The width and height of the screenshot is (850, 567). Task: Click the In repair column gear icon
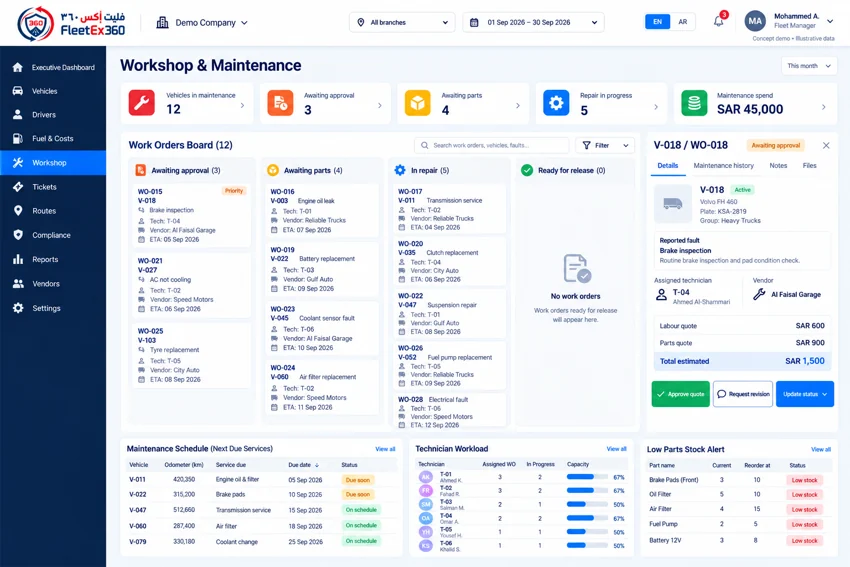point(400,170)
